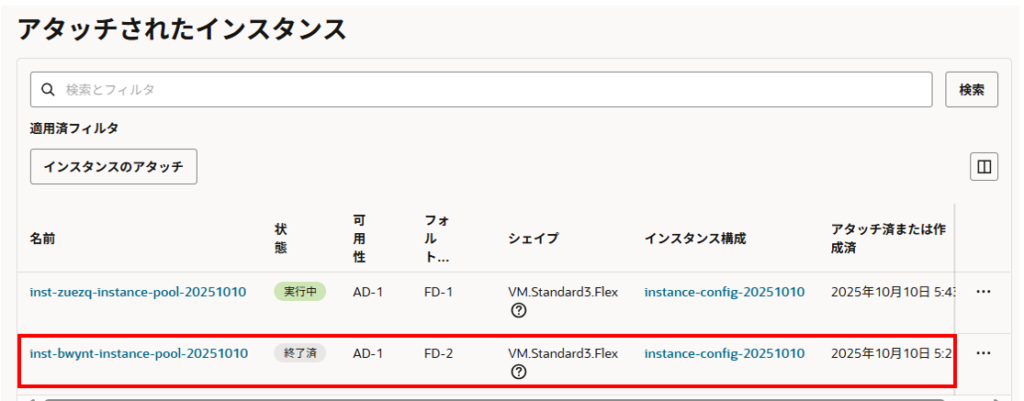Click the アタッチ済または作成済 column header

[x=889, y=239]
